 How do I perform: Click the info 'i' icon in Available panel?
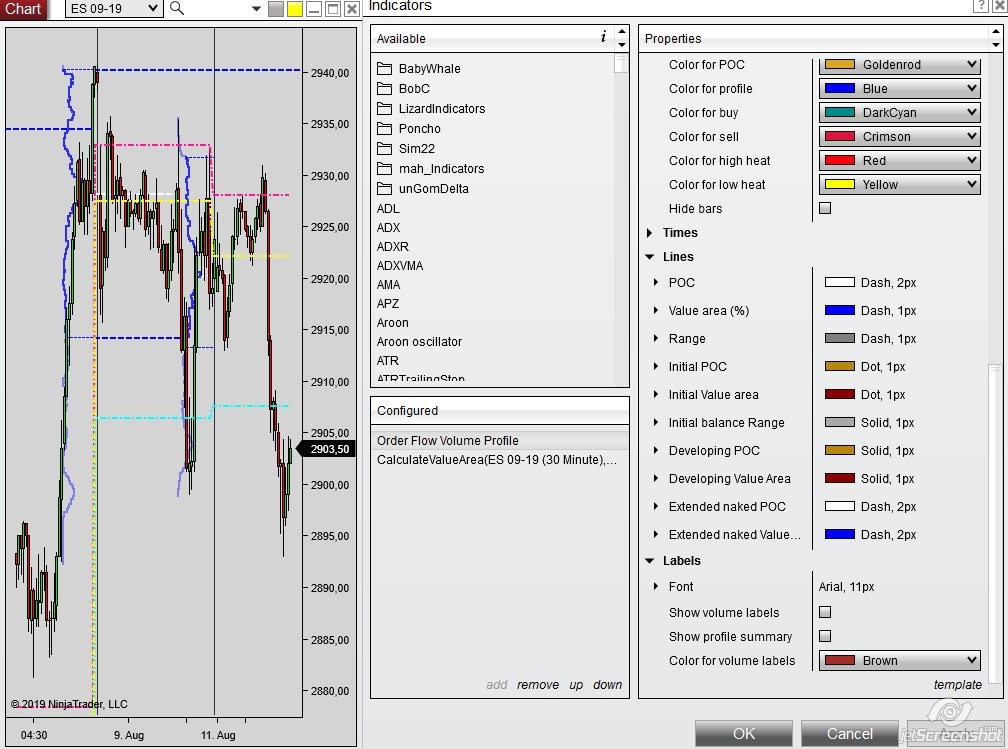pos(603,37)
